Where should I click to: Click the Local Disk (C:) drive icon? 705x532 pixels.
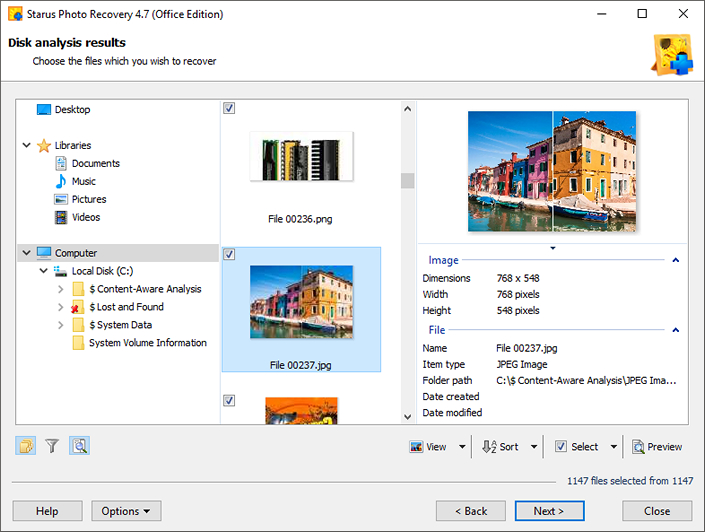coord(61,271)
